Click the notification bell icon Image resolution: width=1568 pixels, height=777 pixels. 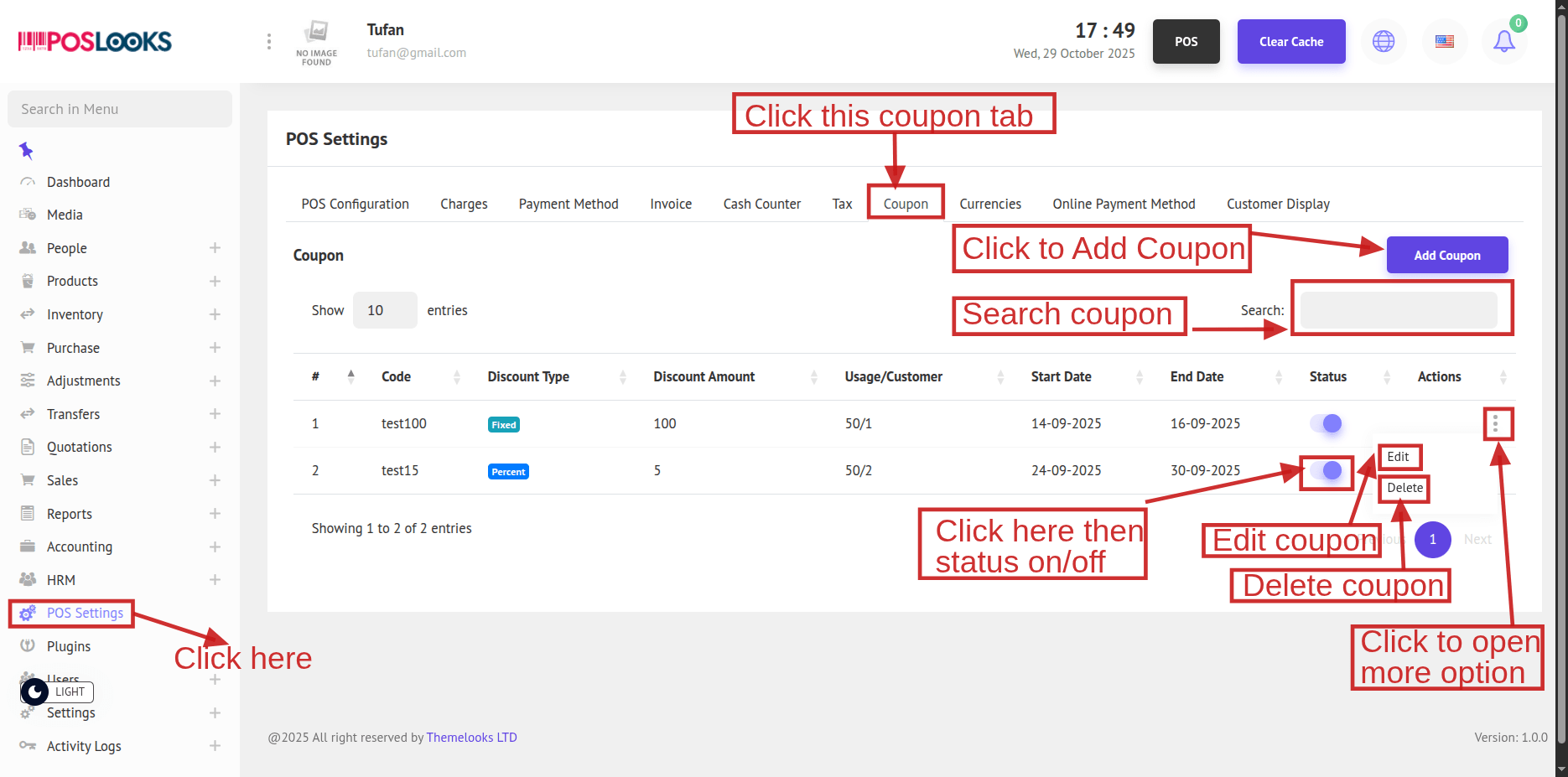coord(1504,41)
